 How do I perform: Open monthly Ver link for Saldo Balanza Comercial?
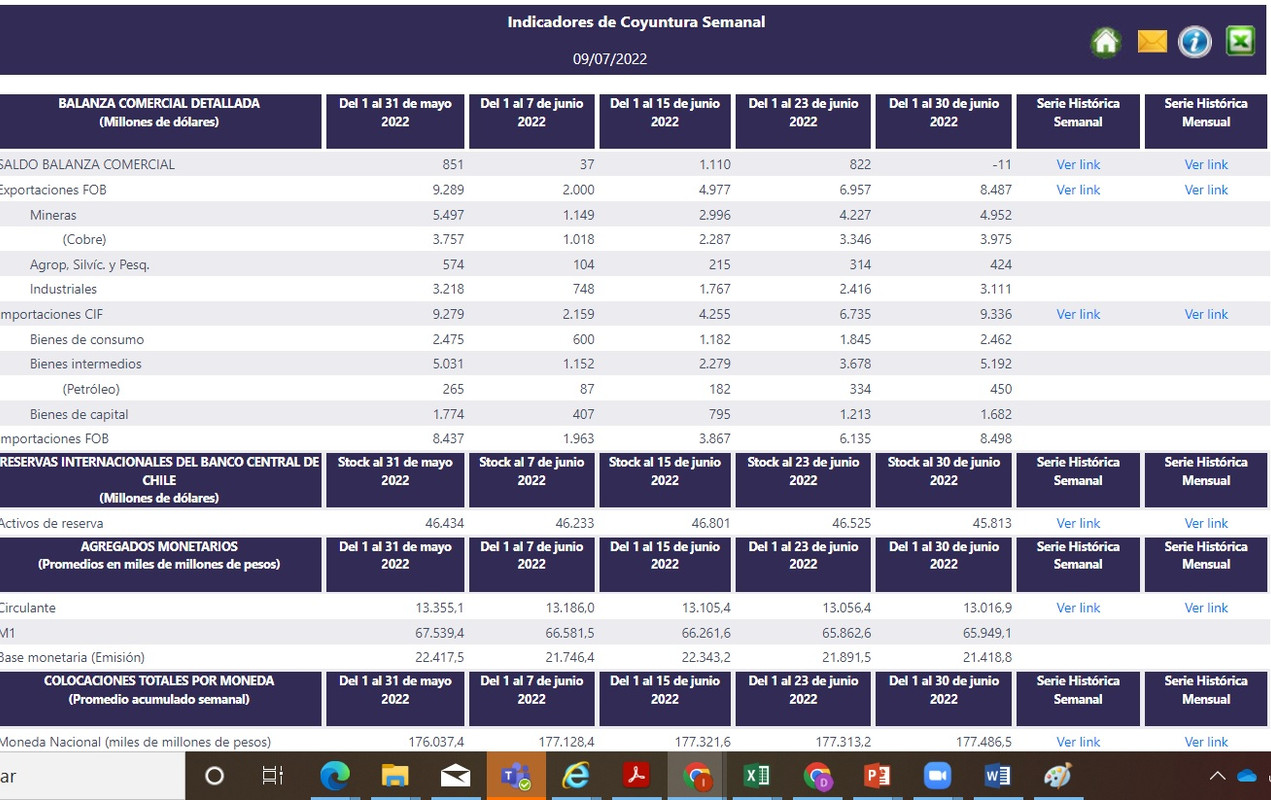coord(1206,165)
